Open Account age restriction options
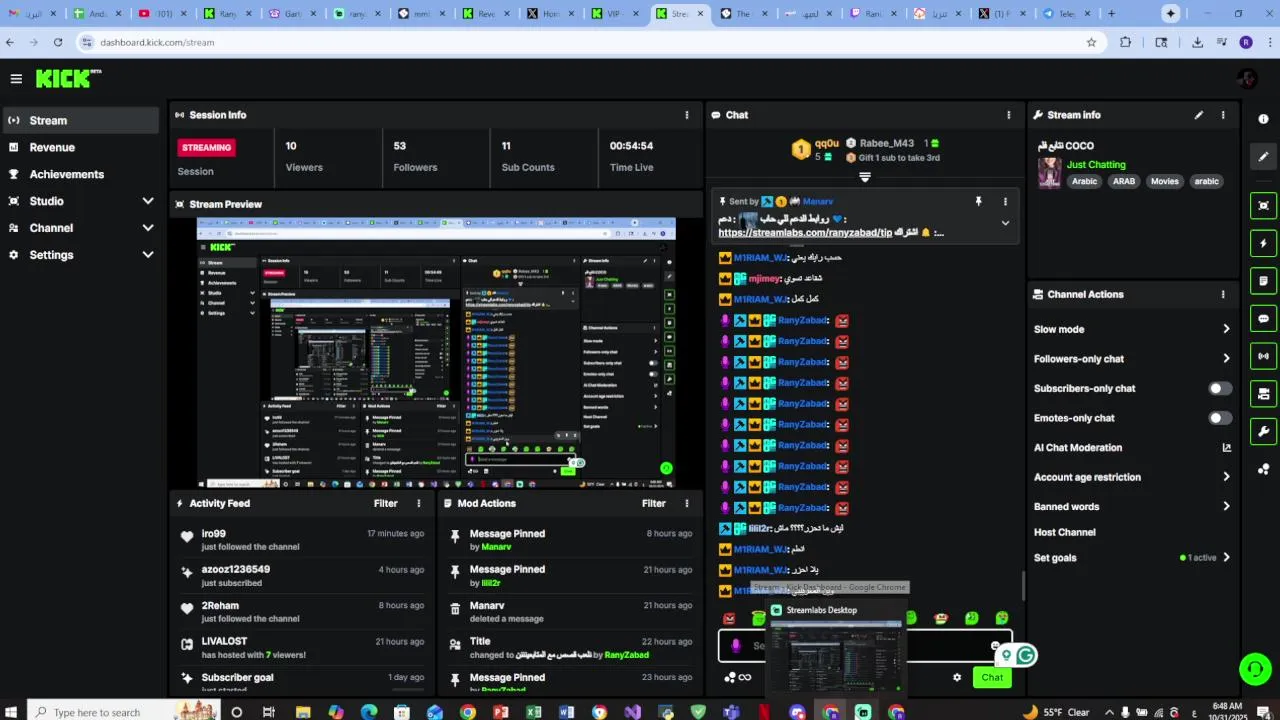Screen dimensions: 1280x720 pyautogui.click(x=1132, y=477)
